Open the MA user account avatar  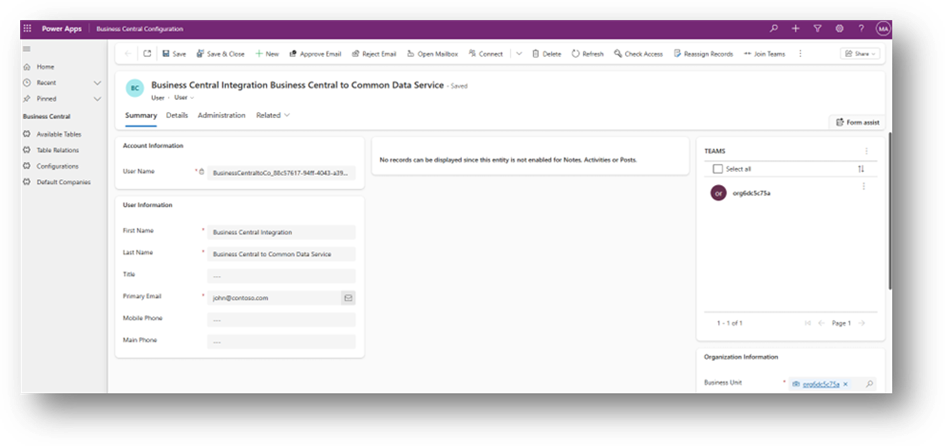(x=883, y=29)
